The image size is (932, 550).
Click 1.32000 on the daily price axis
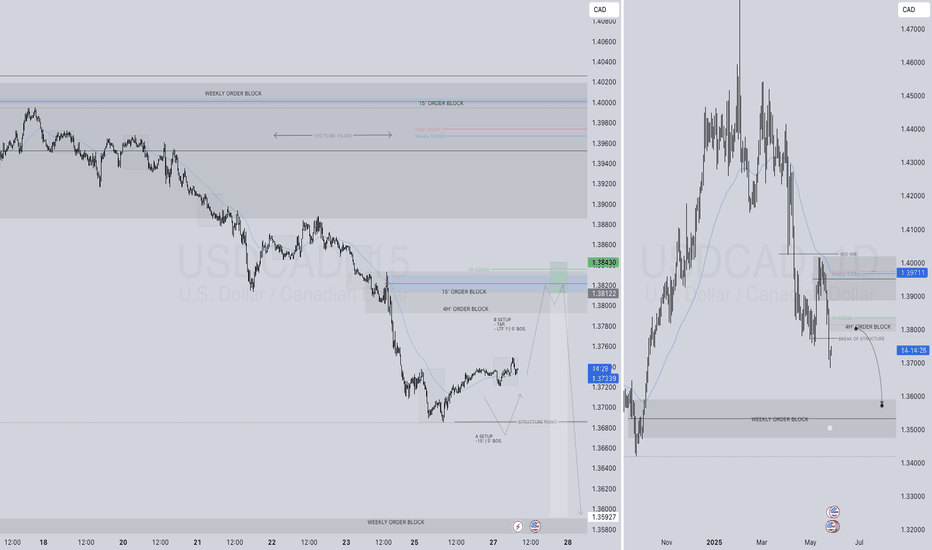[913, 530]
